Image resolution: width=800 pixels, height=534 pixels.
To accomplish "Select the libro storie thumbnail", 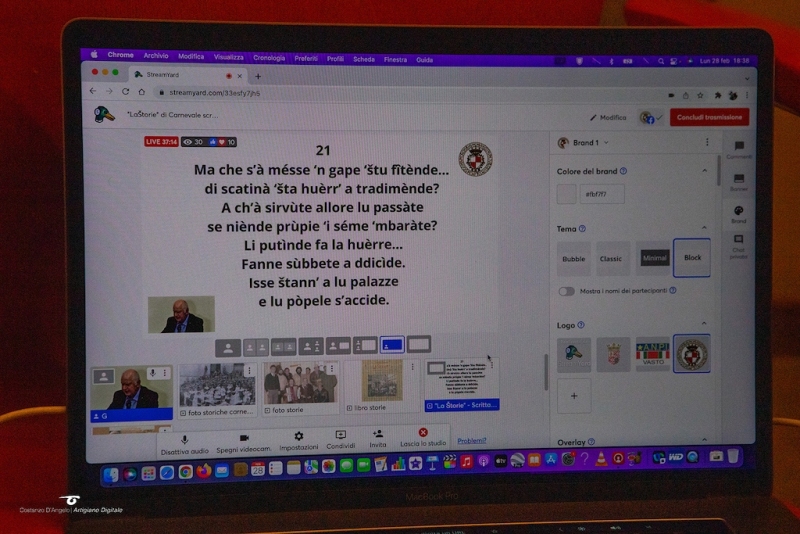I will (x=381, y=387).
